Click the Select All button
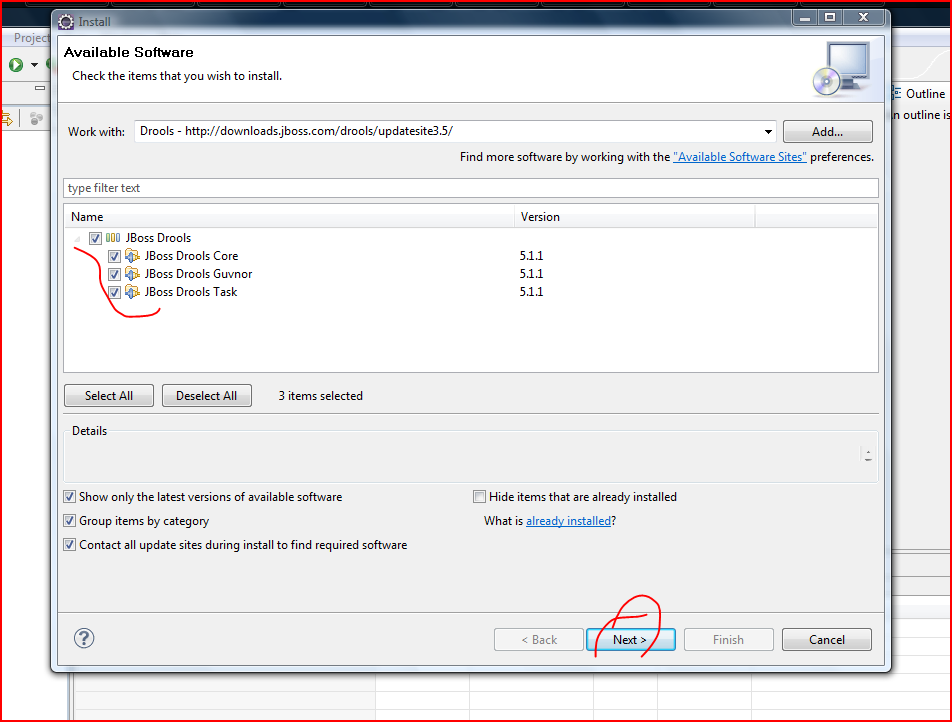Viewport: 952px width, 722px height. 109,396
